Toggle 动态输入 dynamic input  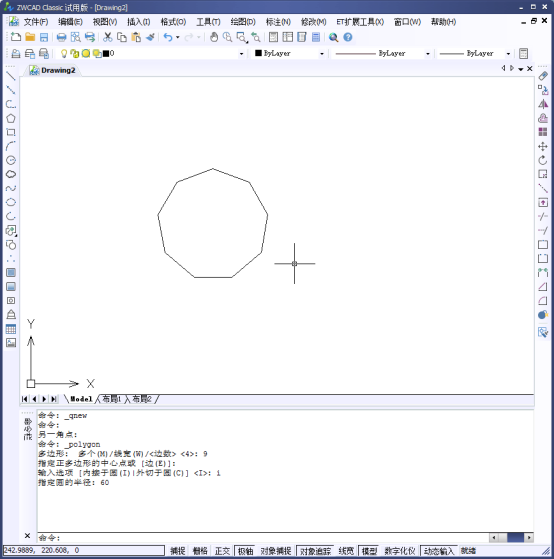[x=438, y=551]
